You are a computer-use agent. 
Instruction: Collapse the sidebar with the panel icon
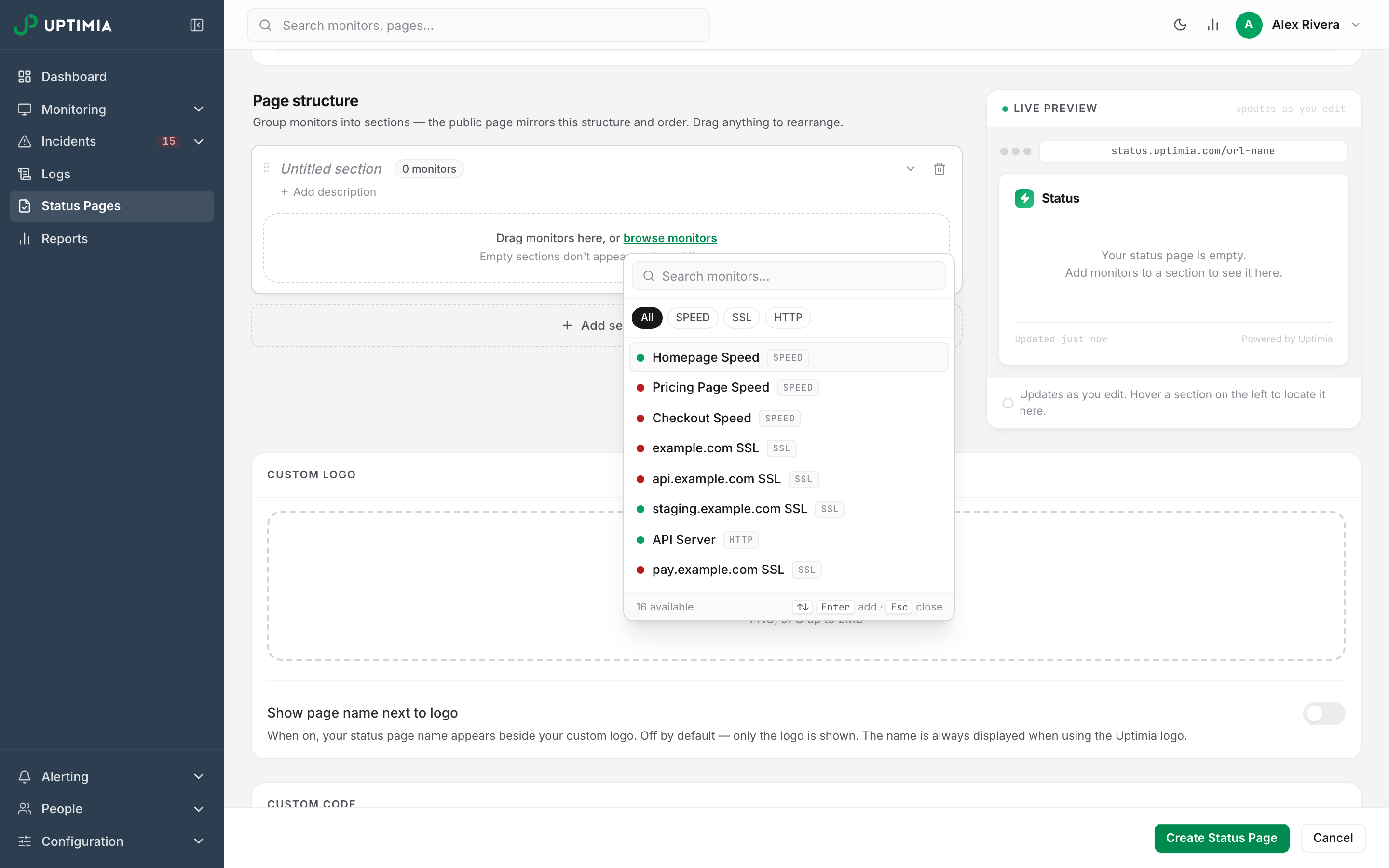[x=196, y=25]
